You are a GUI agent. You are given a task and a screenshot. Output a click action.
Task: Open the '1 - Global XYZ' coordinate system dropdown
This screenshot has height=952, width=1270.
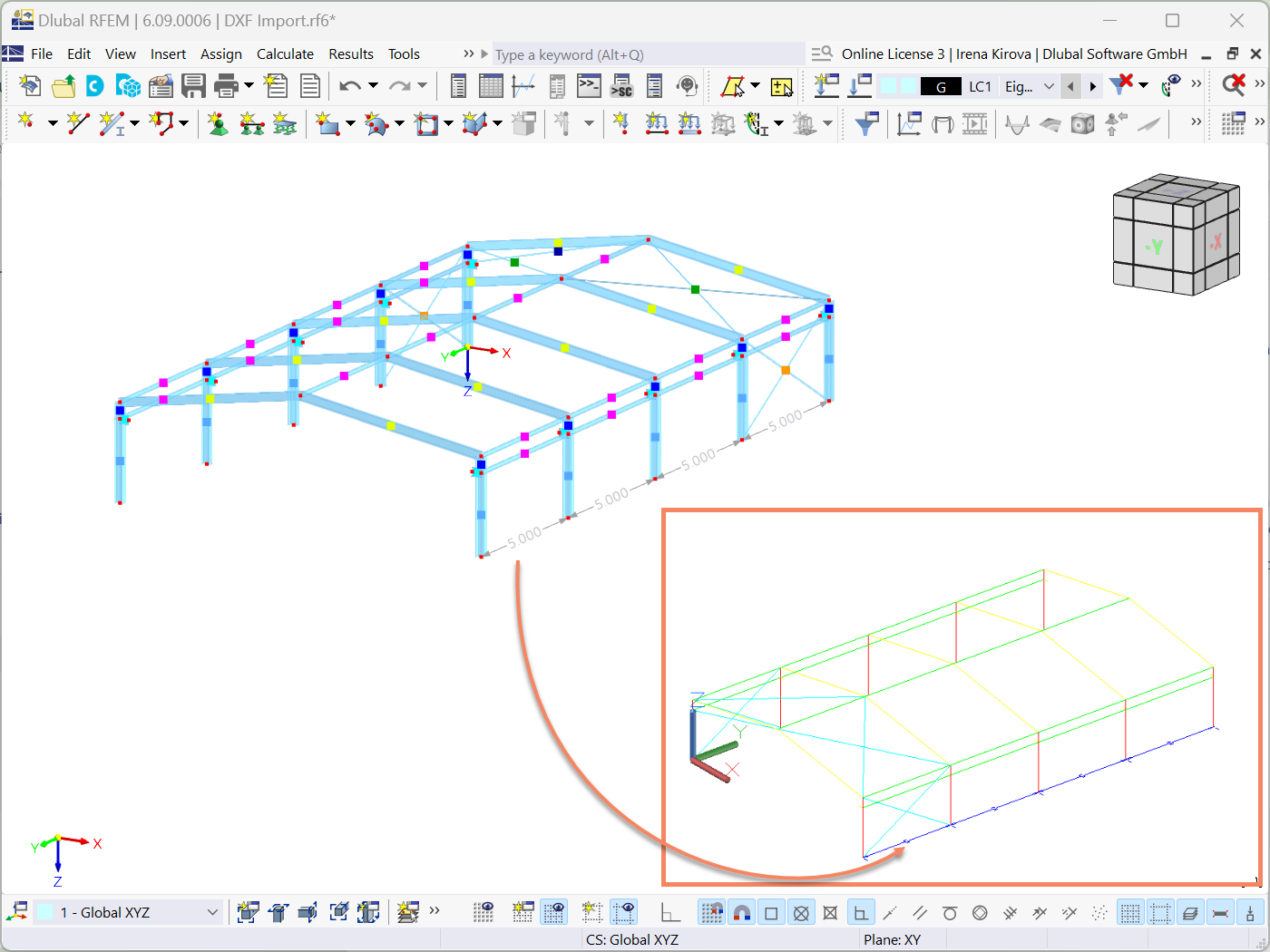coord(210,911)
